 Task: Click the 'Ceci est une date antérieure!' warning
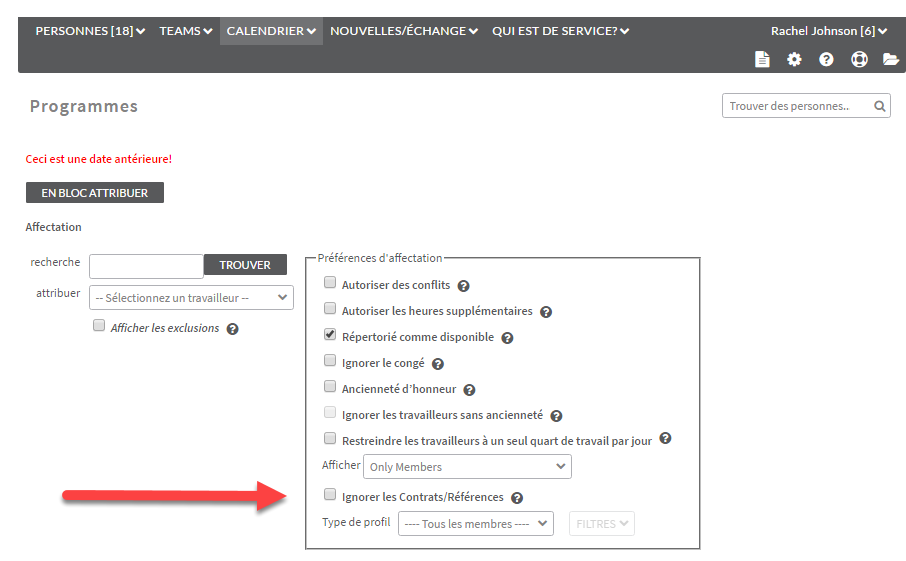tap(99, 159)
